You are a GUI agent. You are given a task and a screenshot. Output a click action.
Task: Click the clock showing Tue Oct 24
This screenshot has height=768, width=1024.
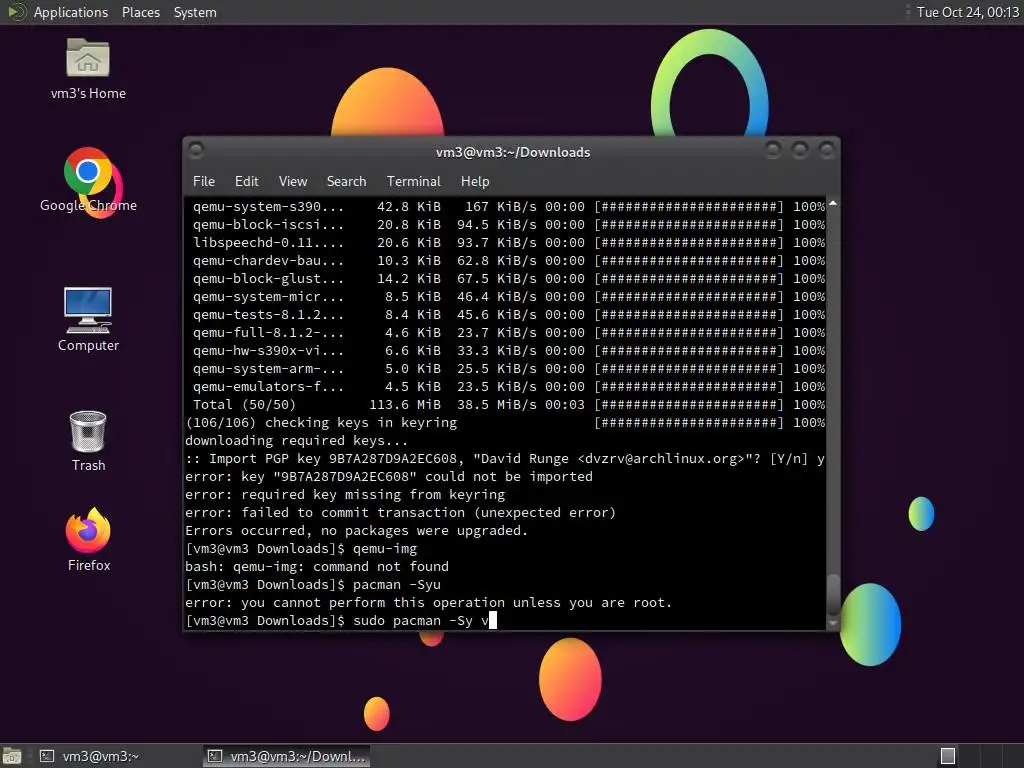(967, 12)
